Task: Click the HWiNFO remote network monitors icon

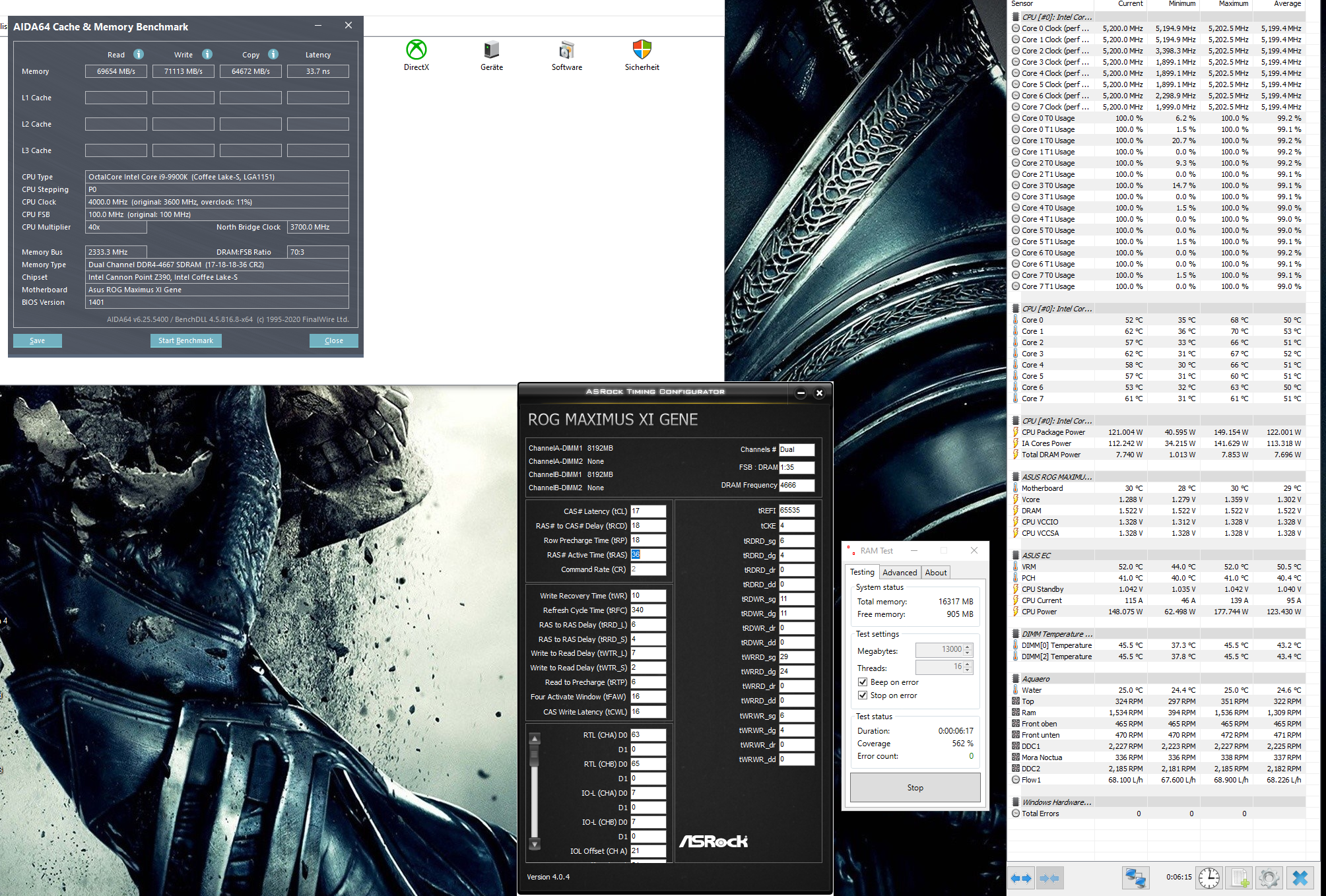Action: [x=1135, y=878]
